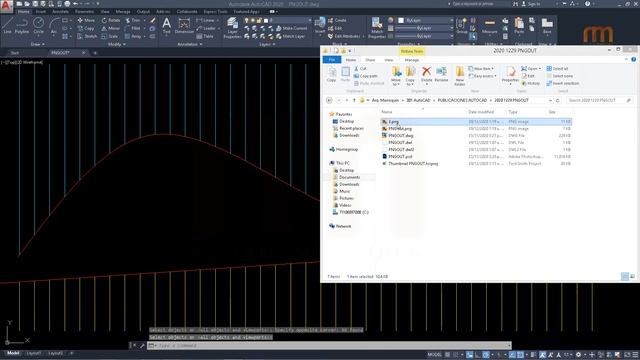Click the Array tool
Image resolution: width=640 pixels, height=360 pixels.
133,36
